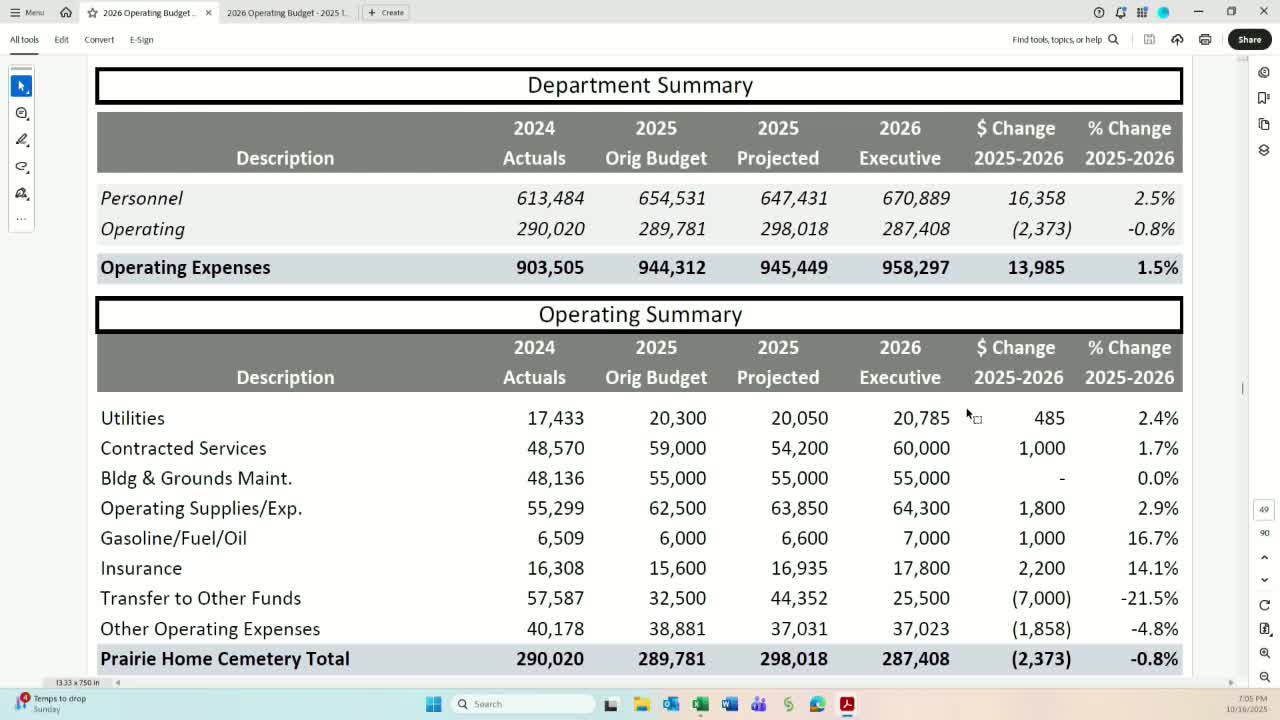The image size is (1280, 720).
Task: Open the layers panel icon
Action: 1264,150
